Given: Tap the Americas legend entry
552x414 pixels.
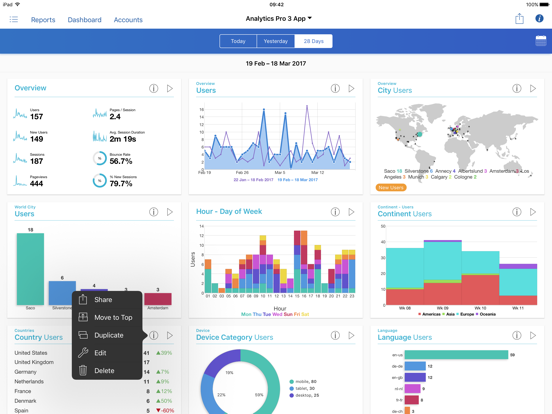Looking at the screenshot, I should [429, 314].
